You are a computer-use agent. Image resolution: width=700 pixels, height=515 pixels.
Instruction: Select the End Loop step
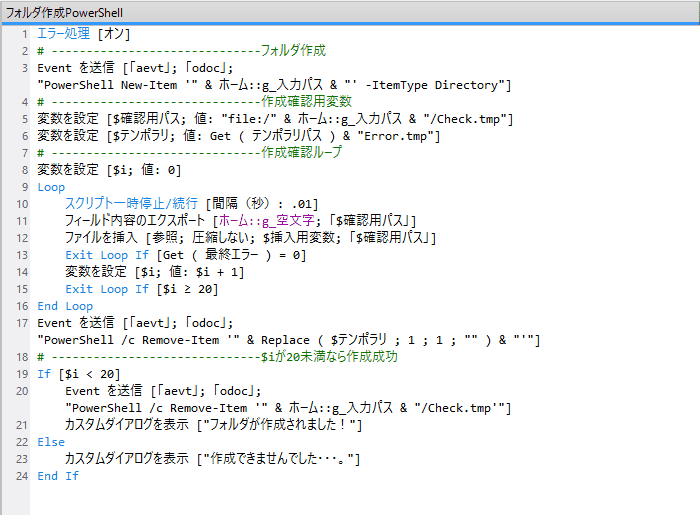click(65, 306)
